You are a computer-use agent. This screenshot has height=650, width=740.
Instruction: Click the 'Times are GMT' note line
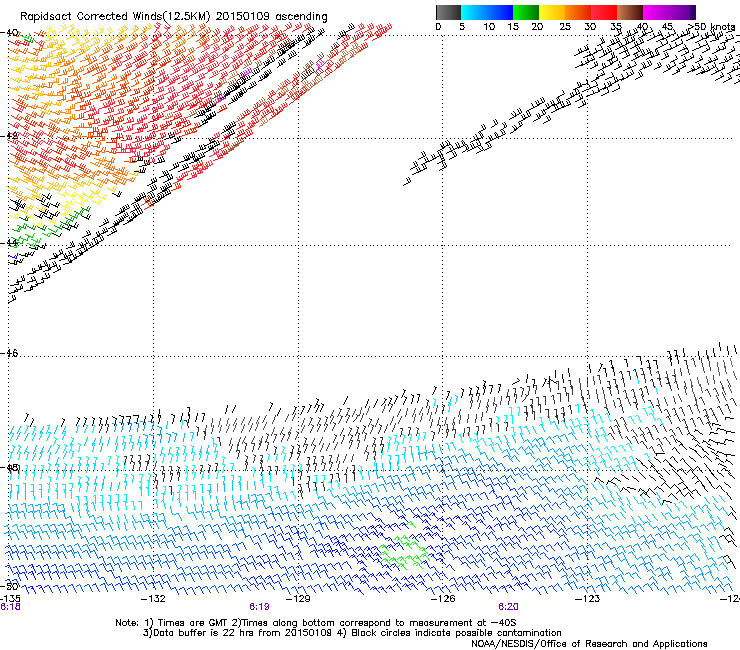315,623
